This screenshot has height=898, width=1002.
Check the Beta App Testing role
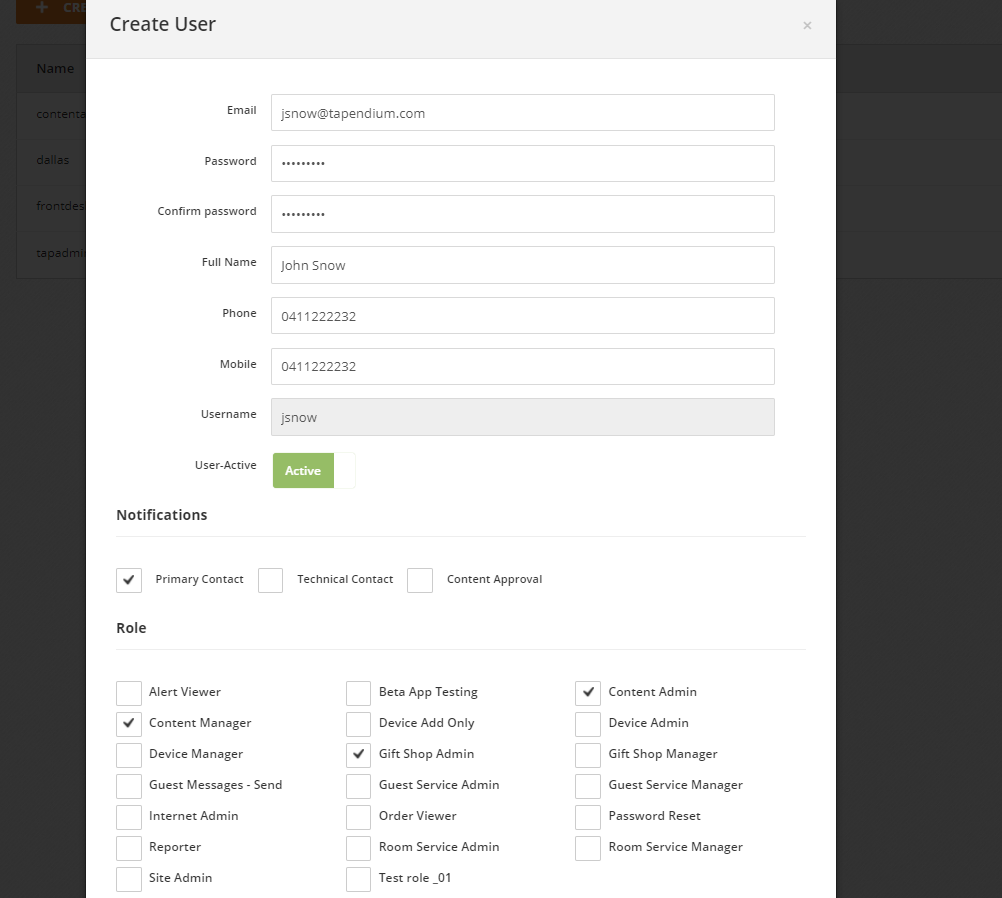click(x=358, y=693)
